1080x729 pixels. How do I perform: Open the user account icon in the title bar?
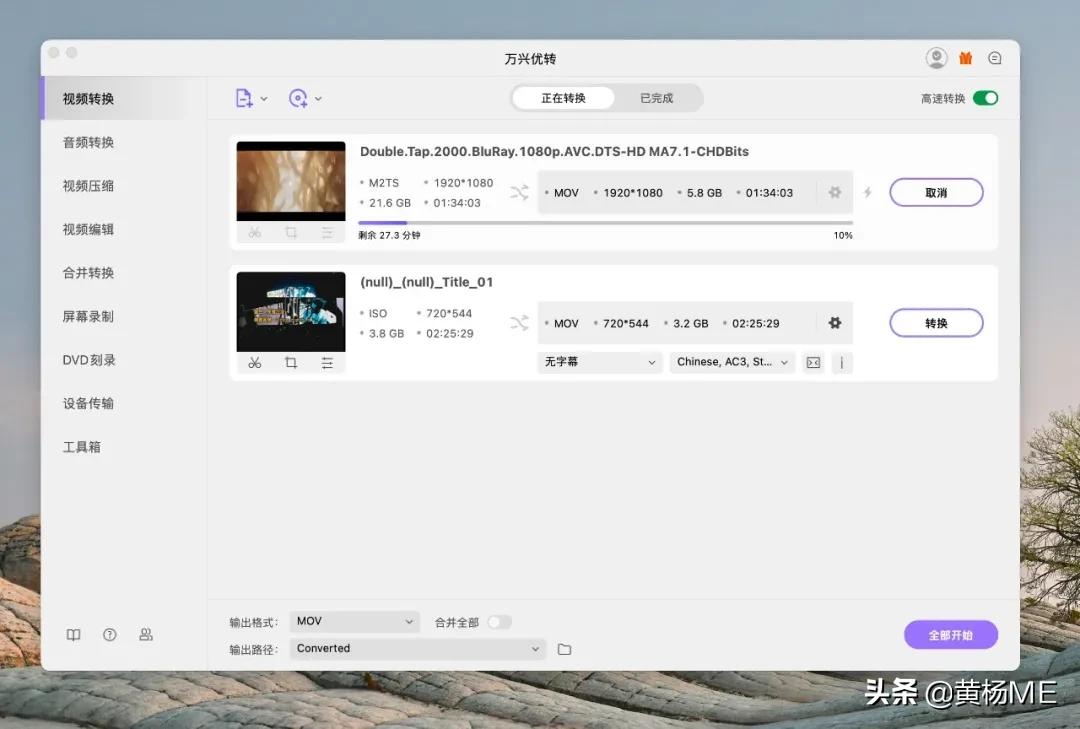click(936, 58)
